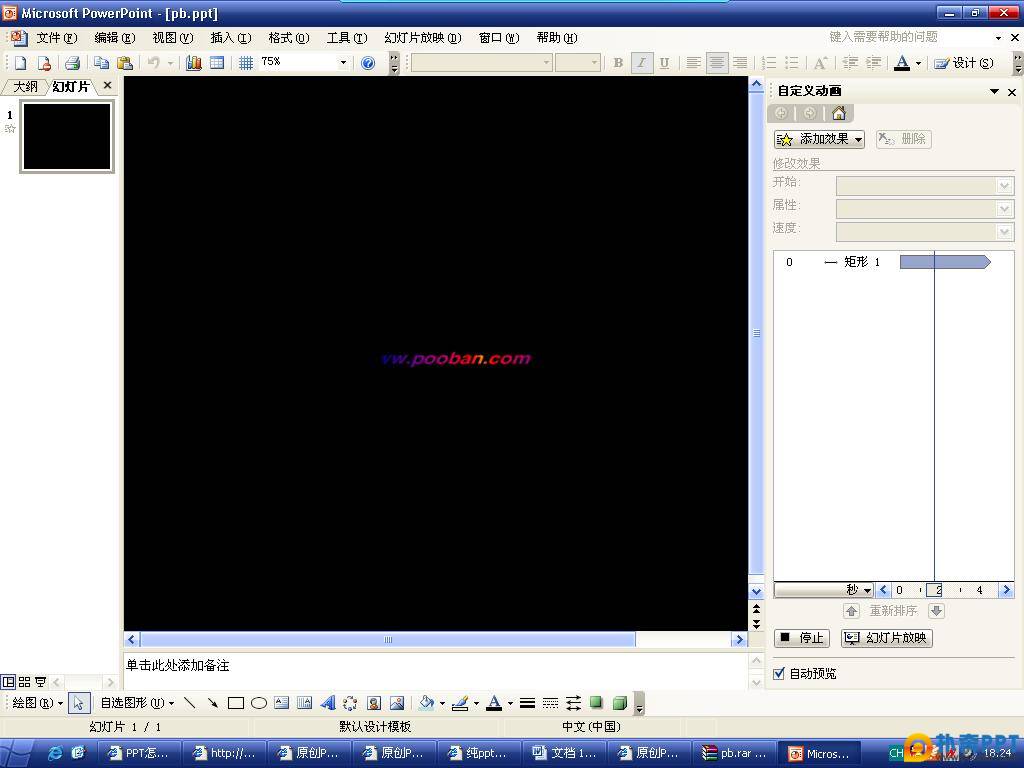Start slide show from current slide icon
This screenshot has width=1024, height=768.
40,682
